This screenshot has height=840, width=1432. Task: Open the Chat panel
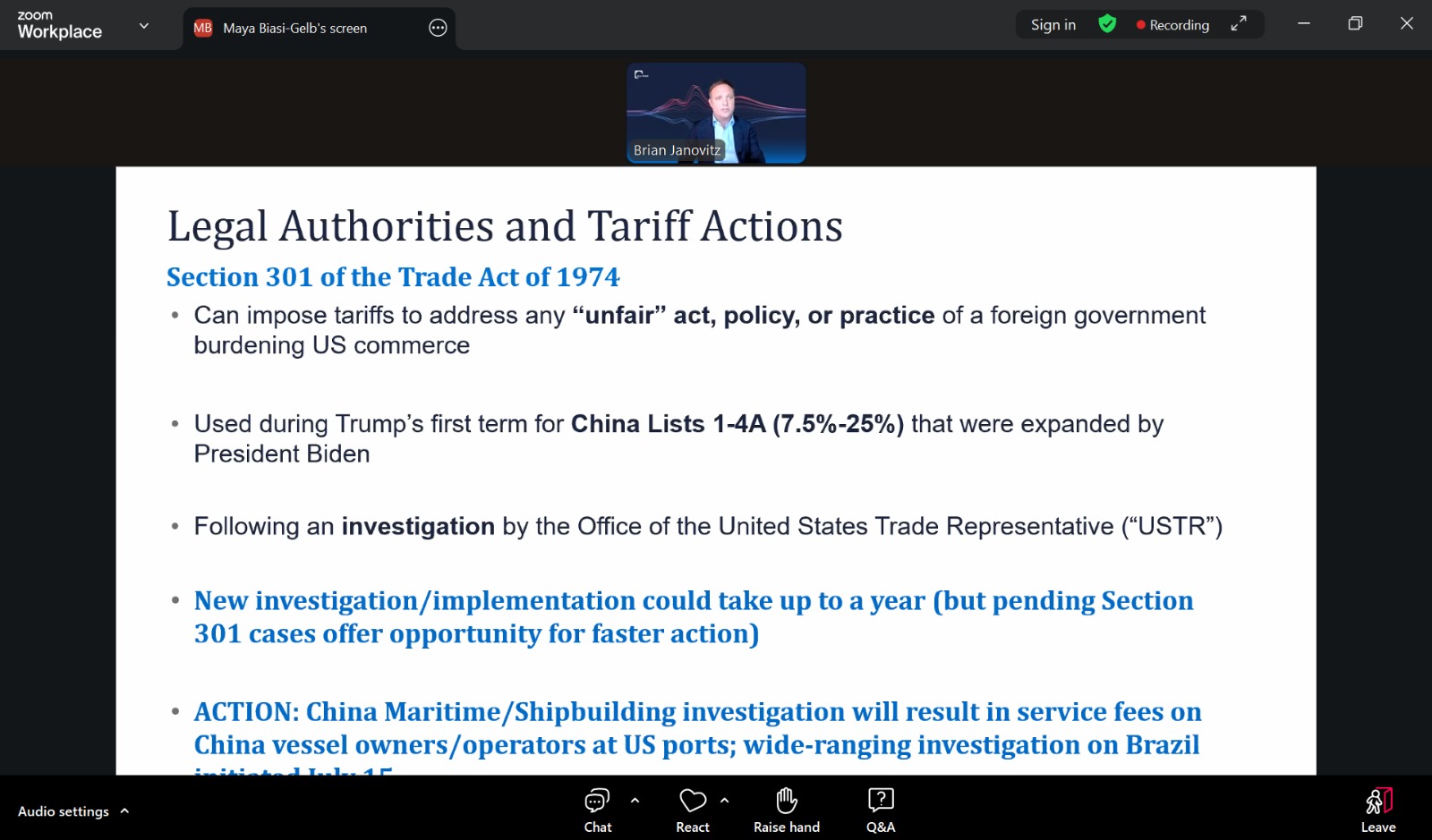pos(597,810)
